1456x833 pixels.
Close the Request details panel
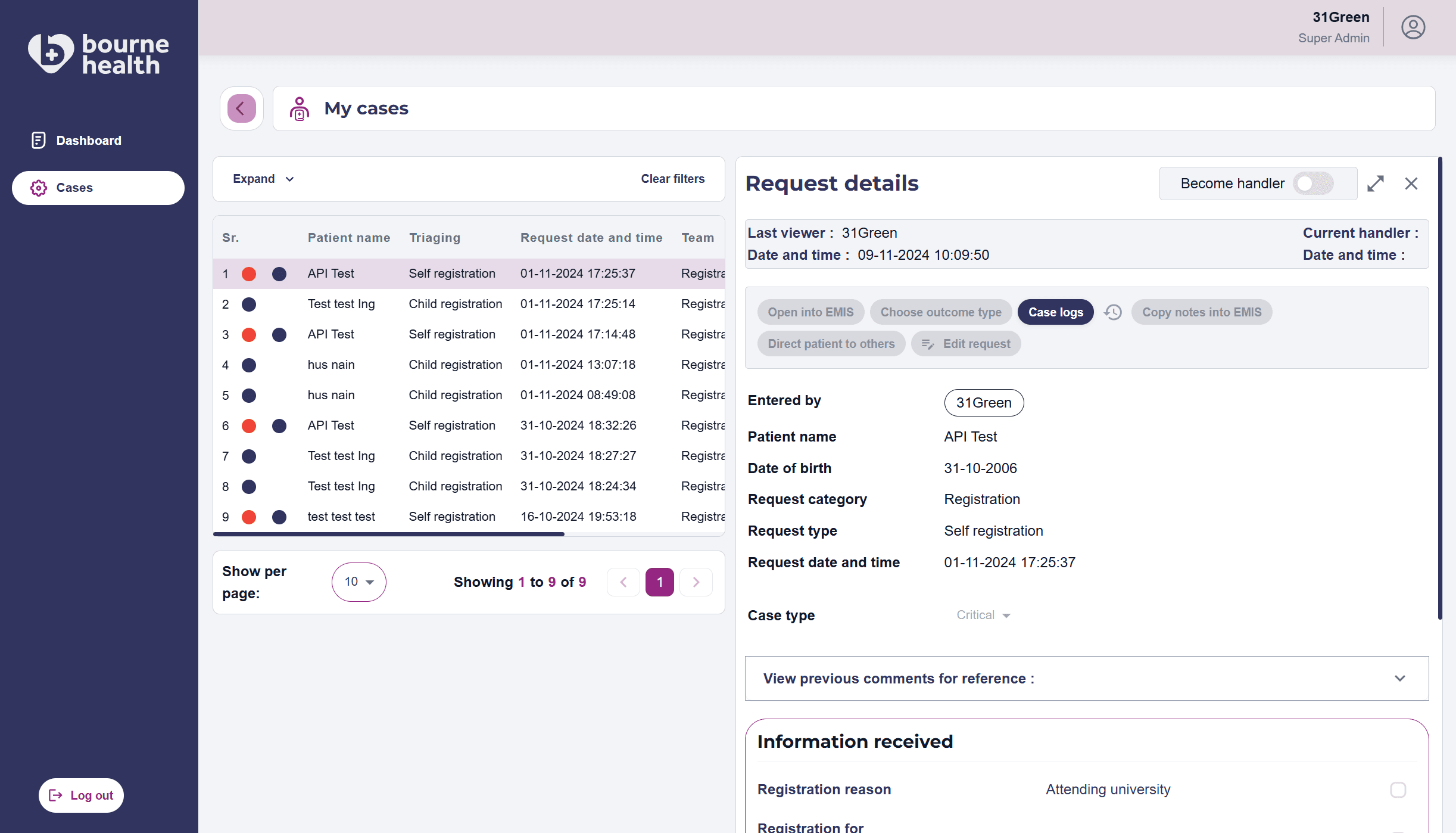coord(1411,184)
